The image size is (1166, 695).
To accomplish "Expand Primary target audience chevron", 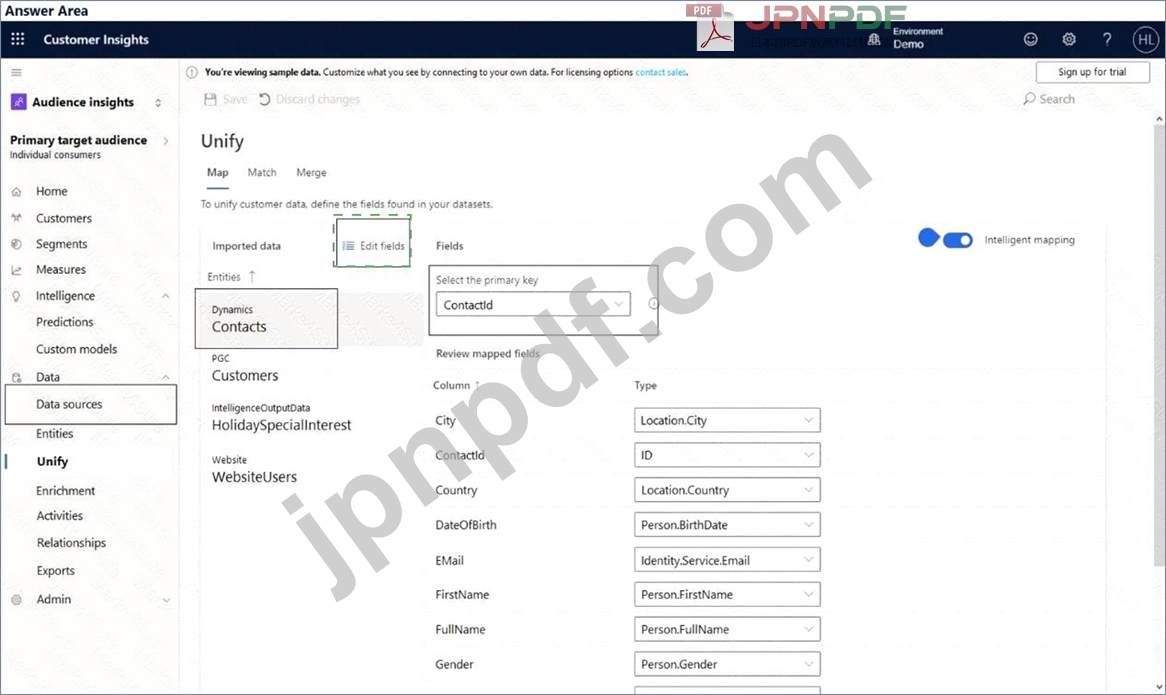I will tap(165, 140).
